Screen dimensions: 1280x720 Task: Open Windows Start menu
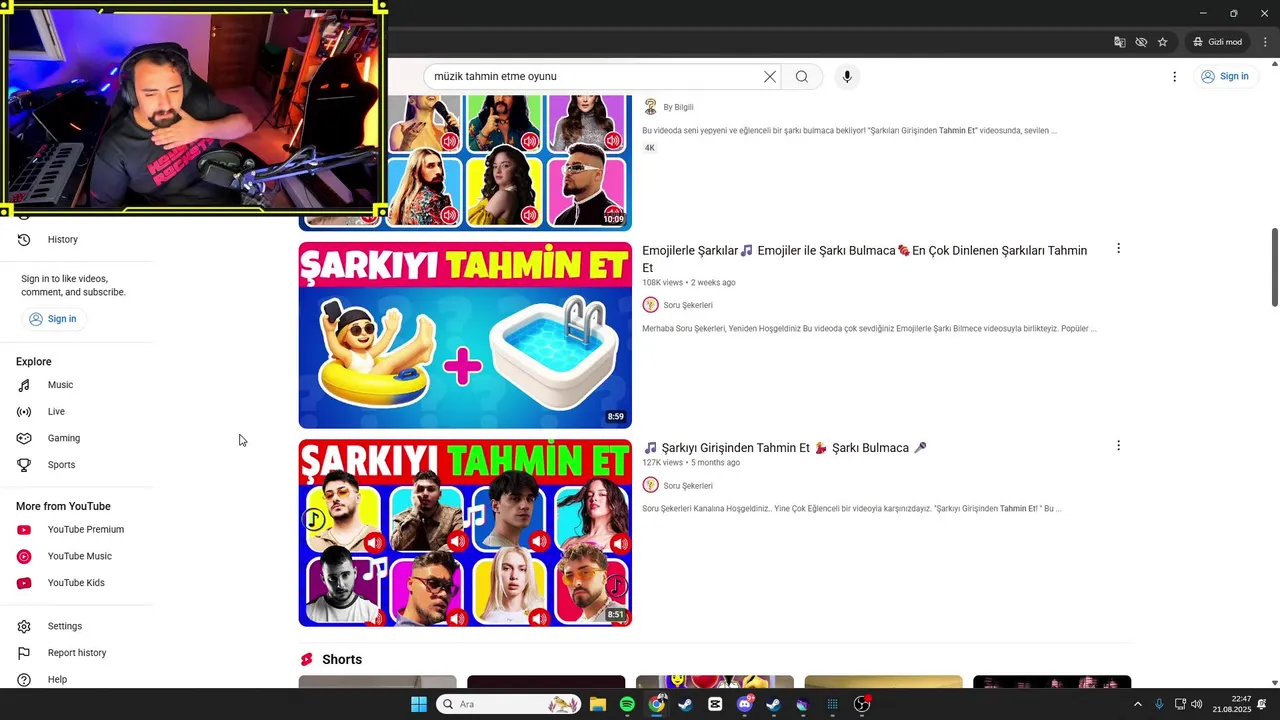[418, 704]
